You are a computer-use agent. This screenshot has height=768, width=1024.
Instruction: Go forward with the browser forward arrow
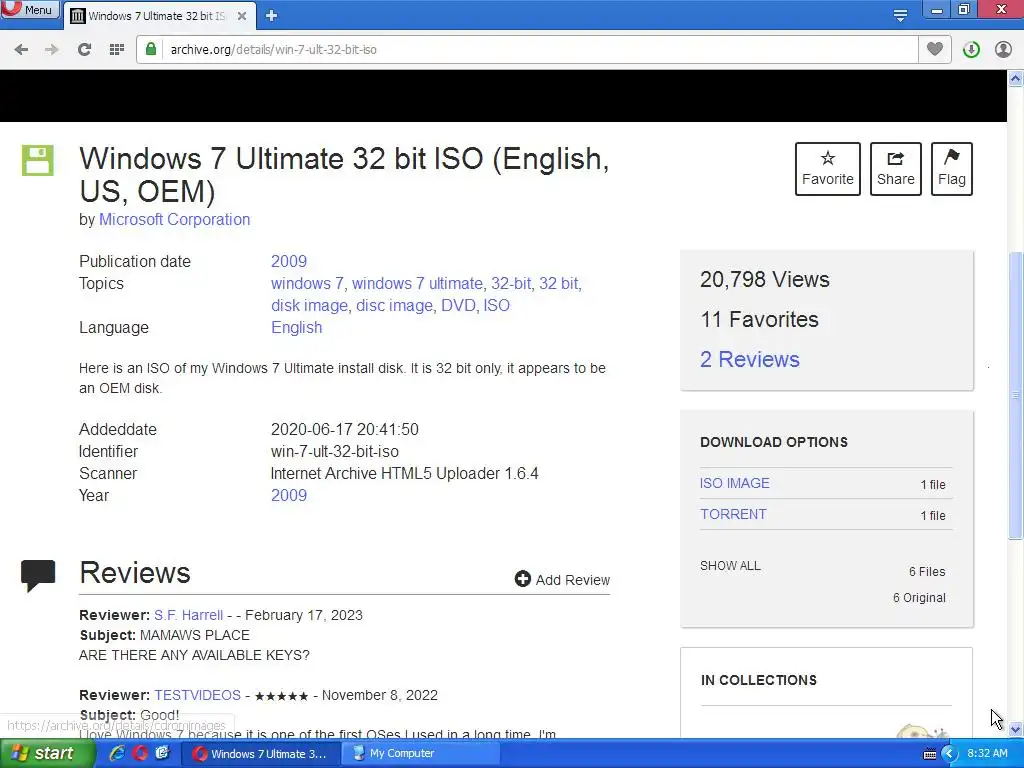[52, 50]
